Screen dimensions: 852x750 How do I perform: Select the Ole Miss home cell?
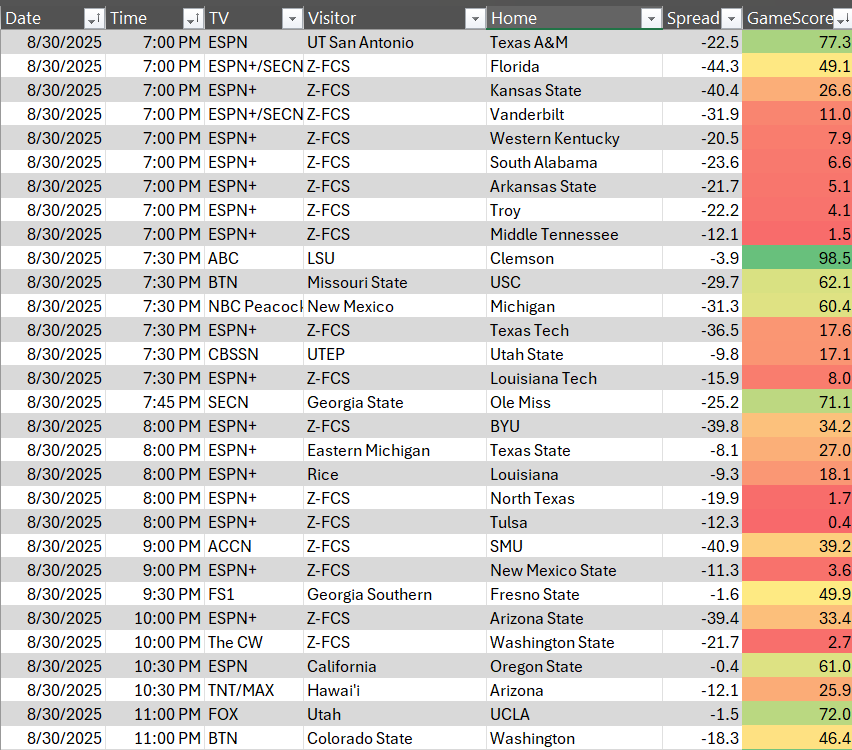574,402
